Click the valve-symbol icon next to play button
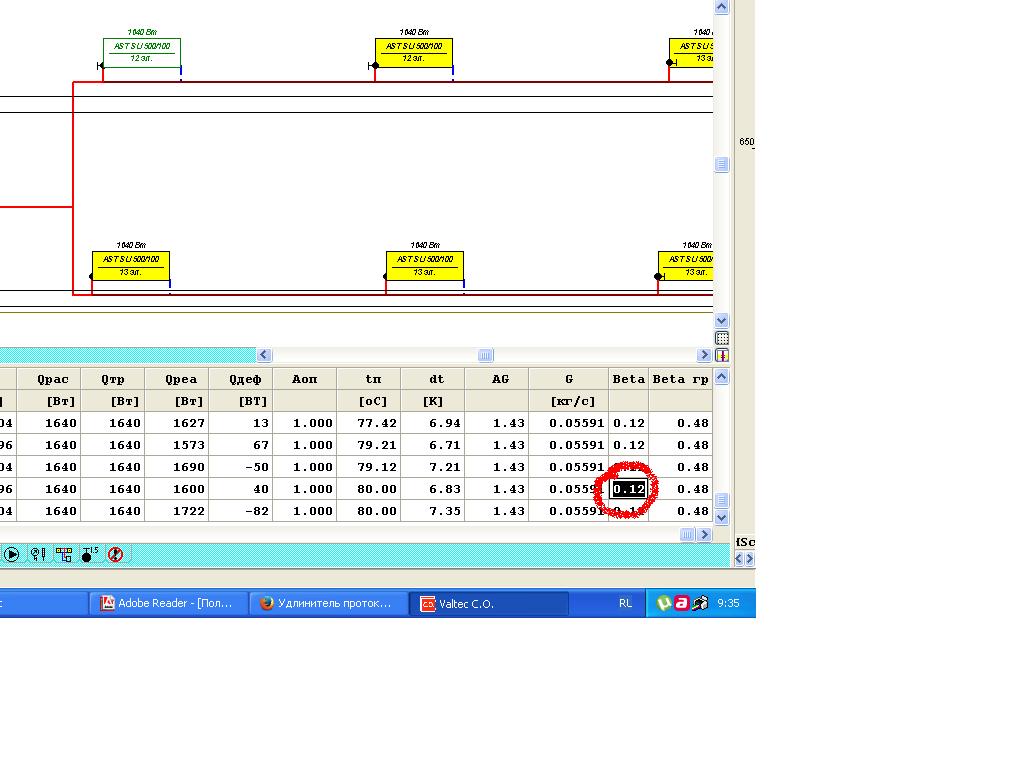Image resolution: width=1024 pixels, height=768 pixels. point(38,554)
